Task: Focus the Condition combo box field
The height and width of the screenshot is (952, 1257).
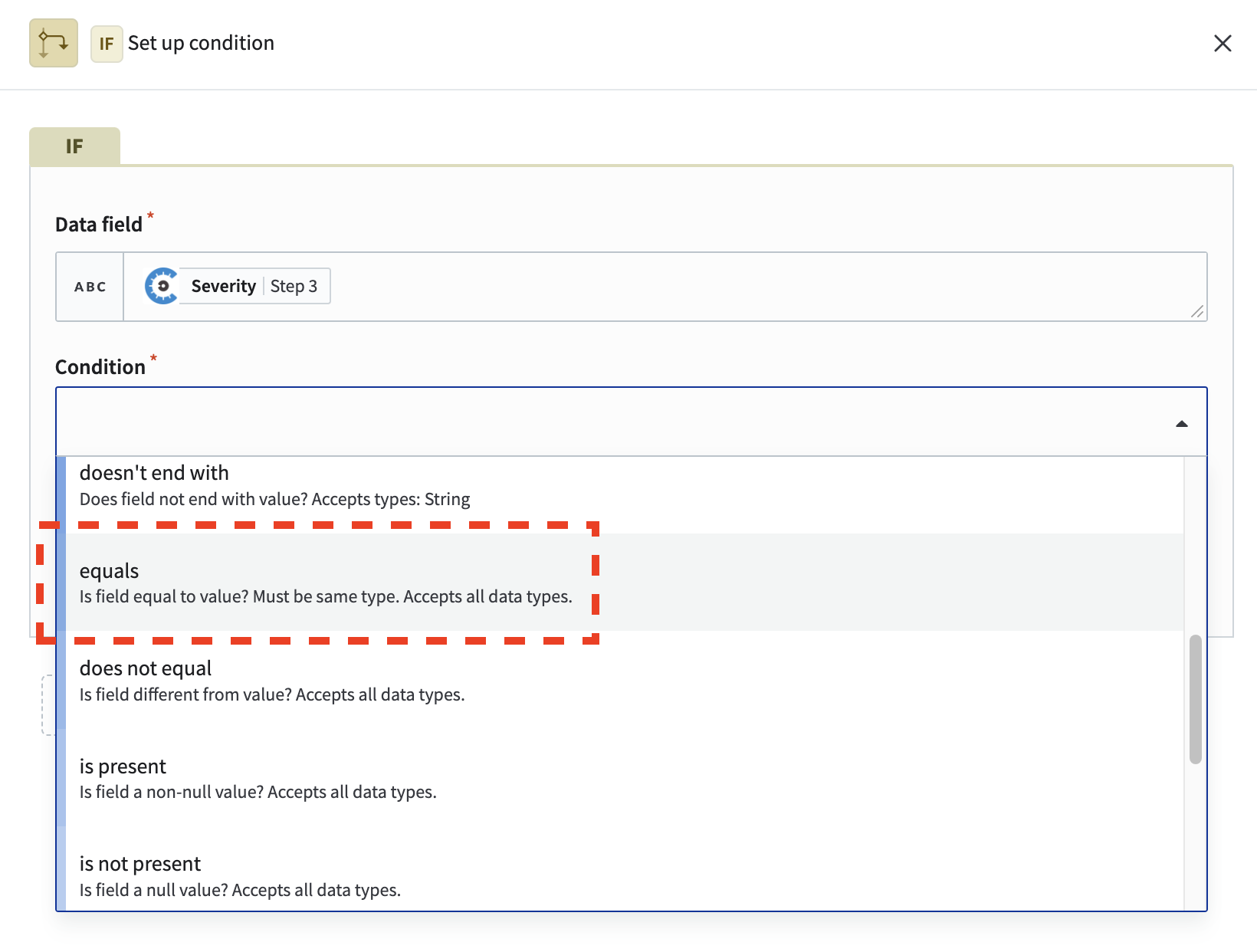Action: click(x=631, y=422)
